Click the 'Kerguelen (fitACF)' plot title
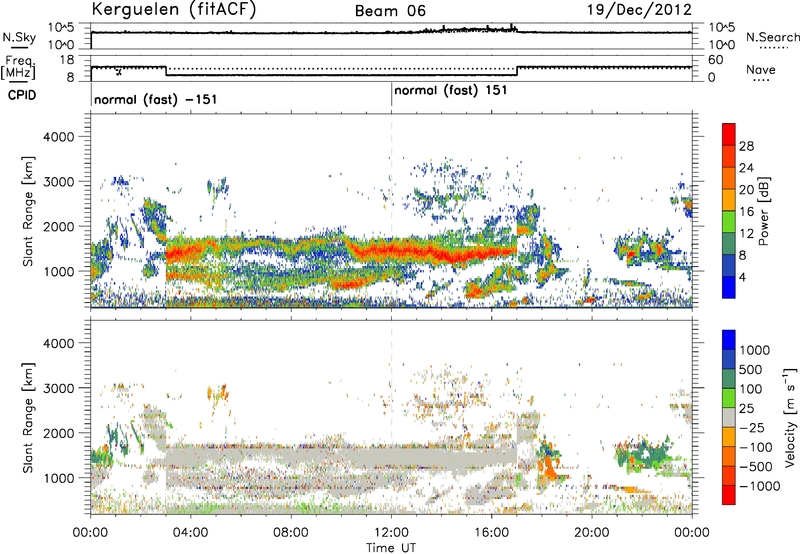The width and height of the screenshot is (800, 554). click(173, 10)
